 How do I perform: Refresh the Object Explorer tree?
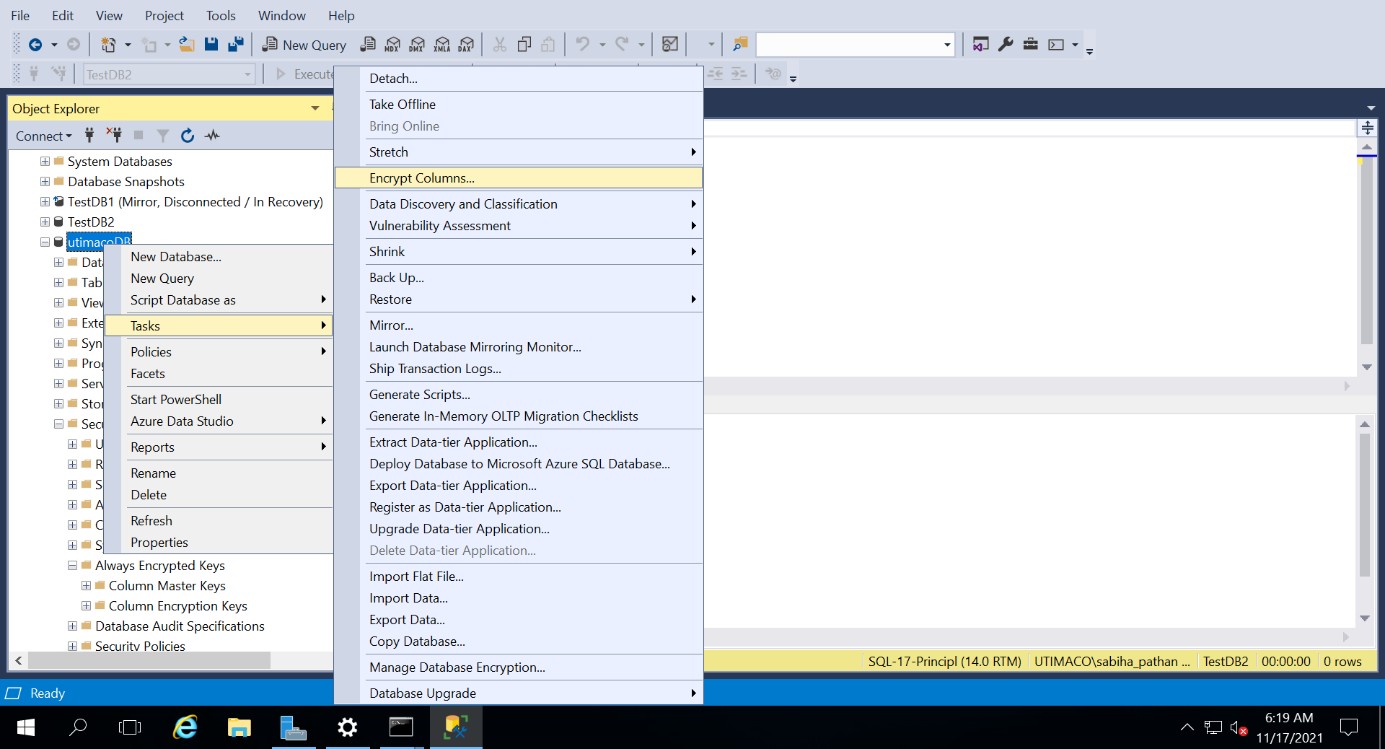click(187, 135)
